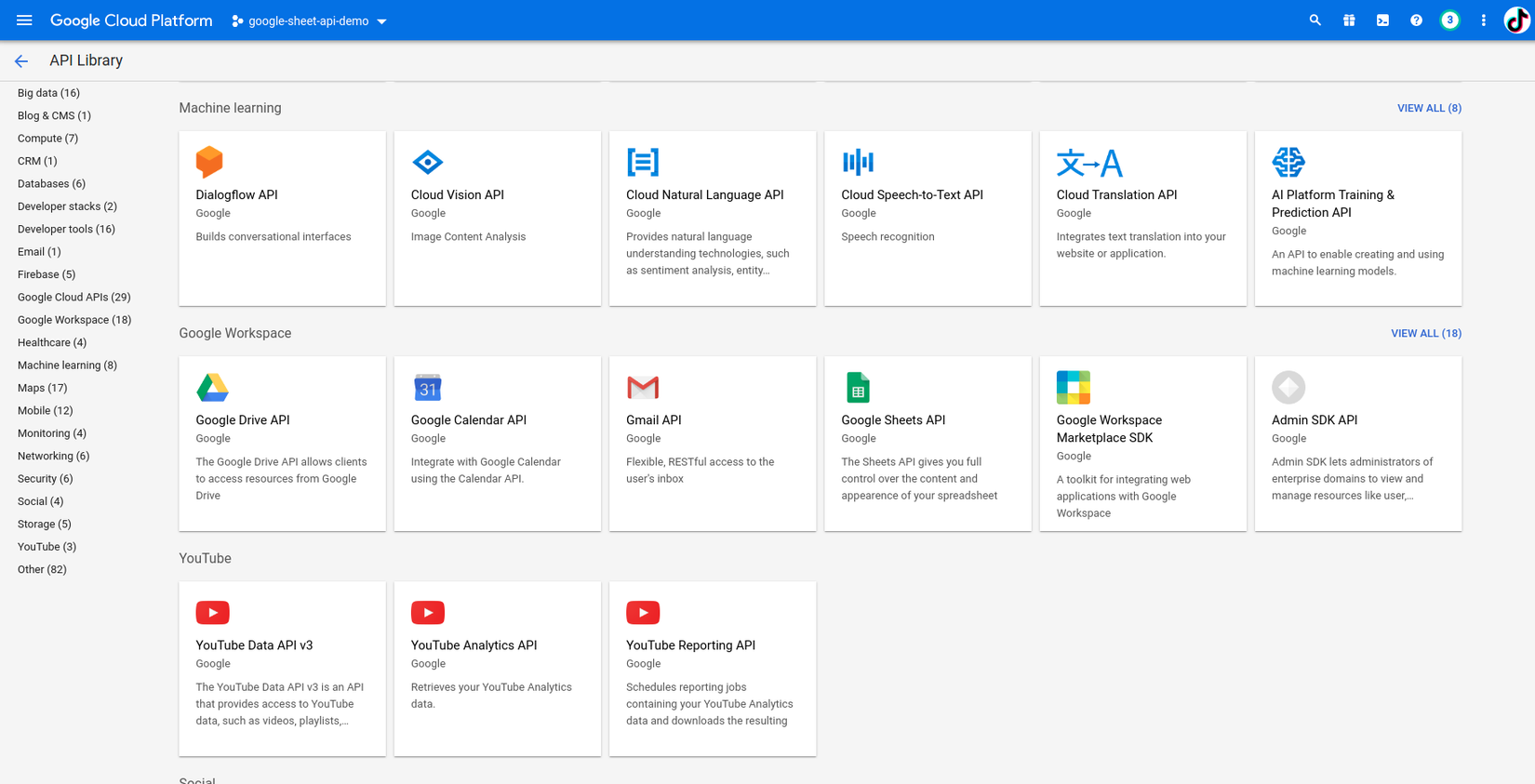Filter by Big data category

coord(48,93)
